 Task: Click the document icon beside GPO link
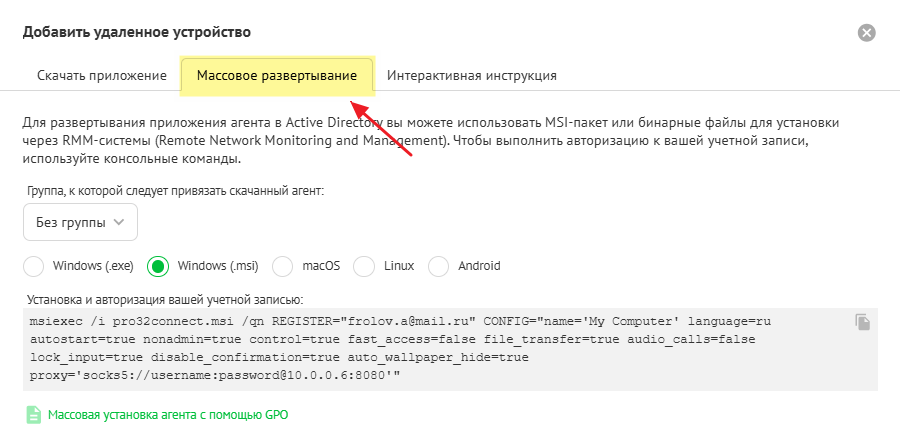click(33, 414)
